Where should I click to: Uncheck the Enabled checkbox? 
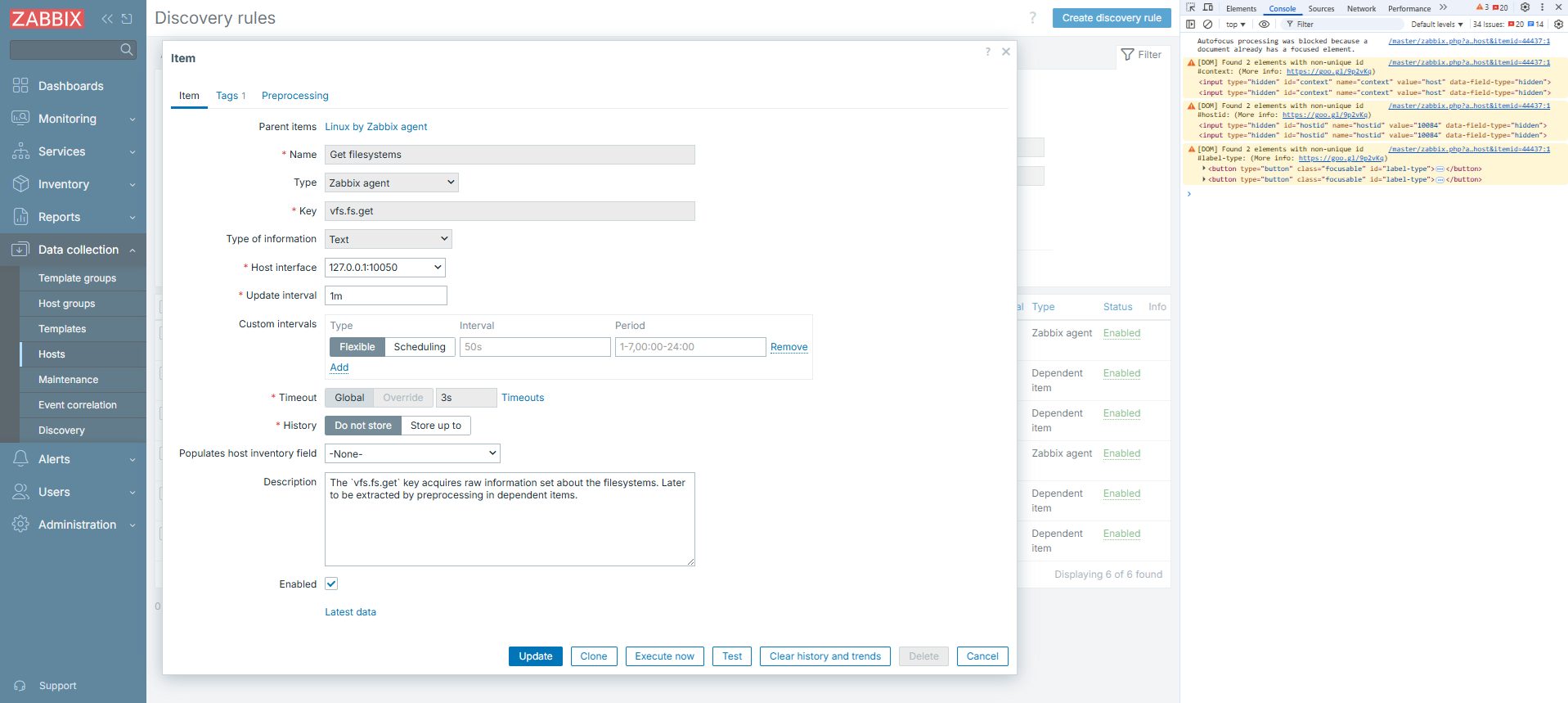331,584
